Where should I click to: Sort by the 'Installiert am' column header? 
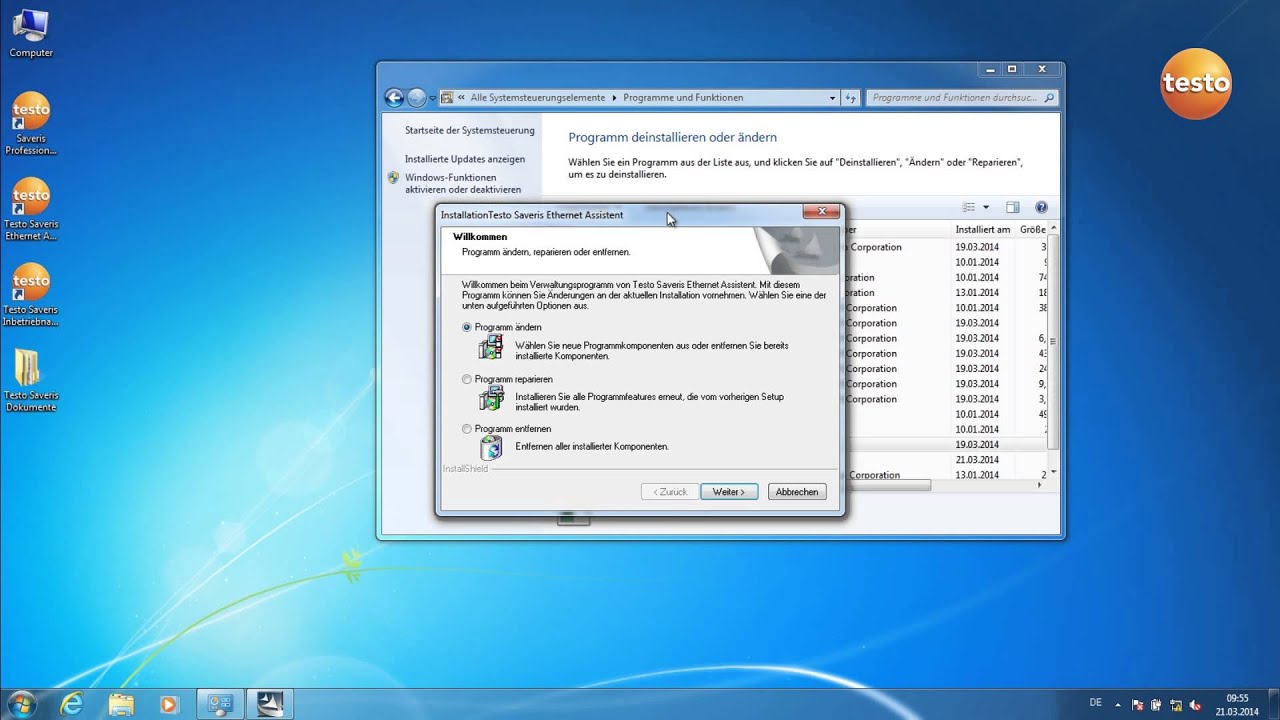pos(983,230)
